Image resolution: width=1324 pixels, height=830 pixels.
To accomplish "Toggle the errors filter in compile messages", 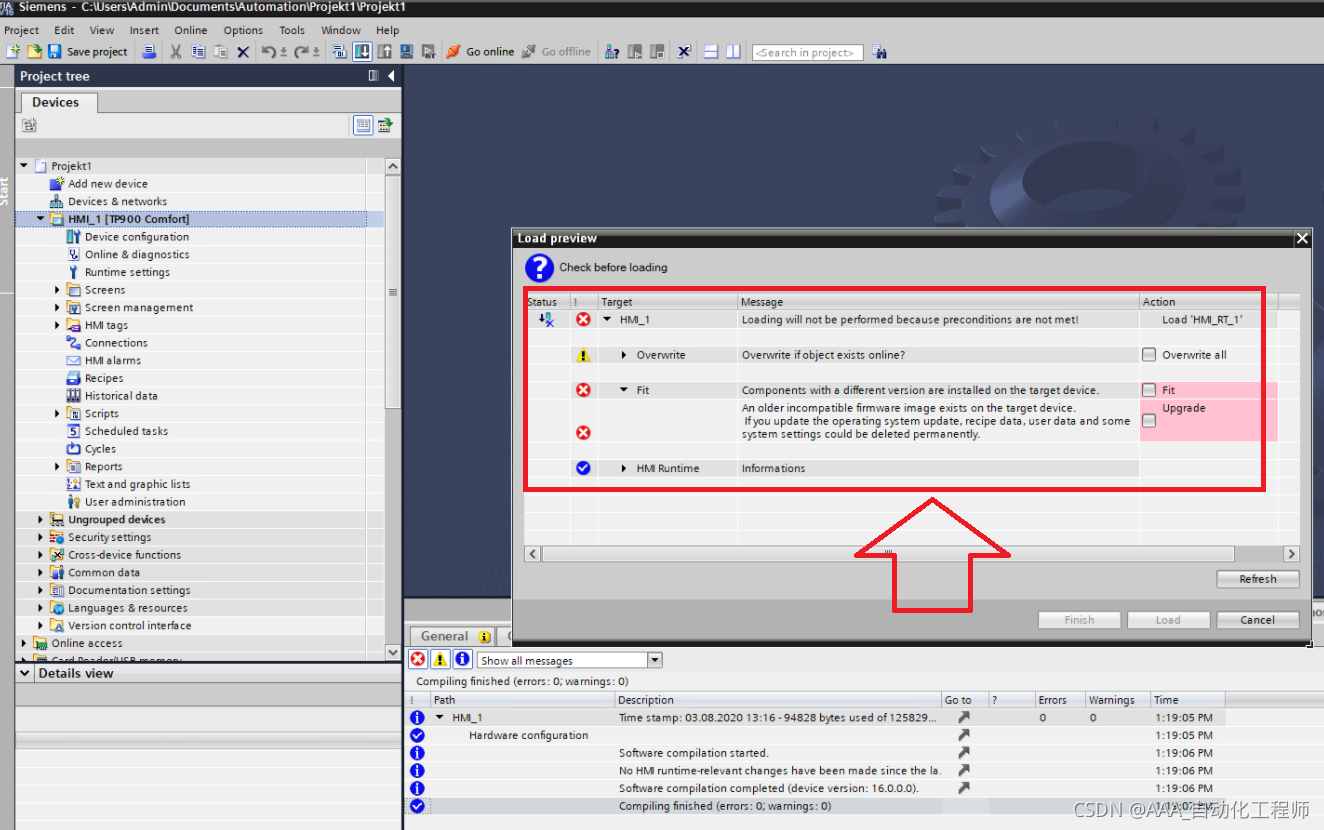I will coord(418,659).
